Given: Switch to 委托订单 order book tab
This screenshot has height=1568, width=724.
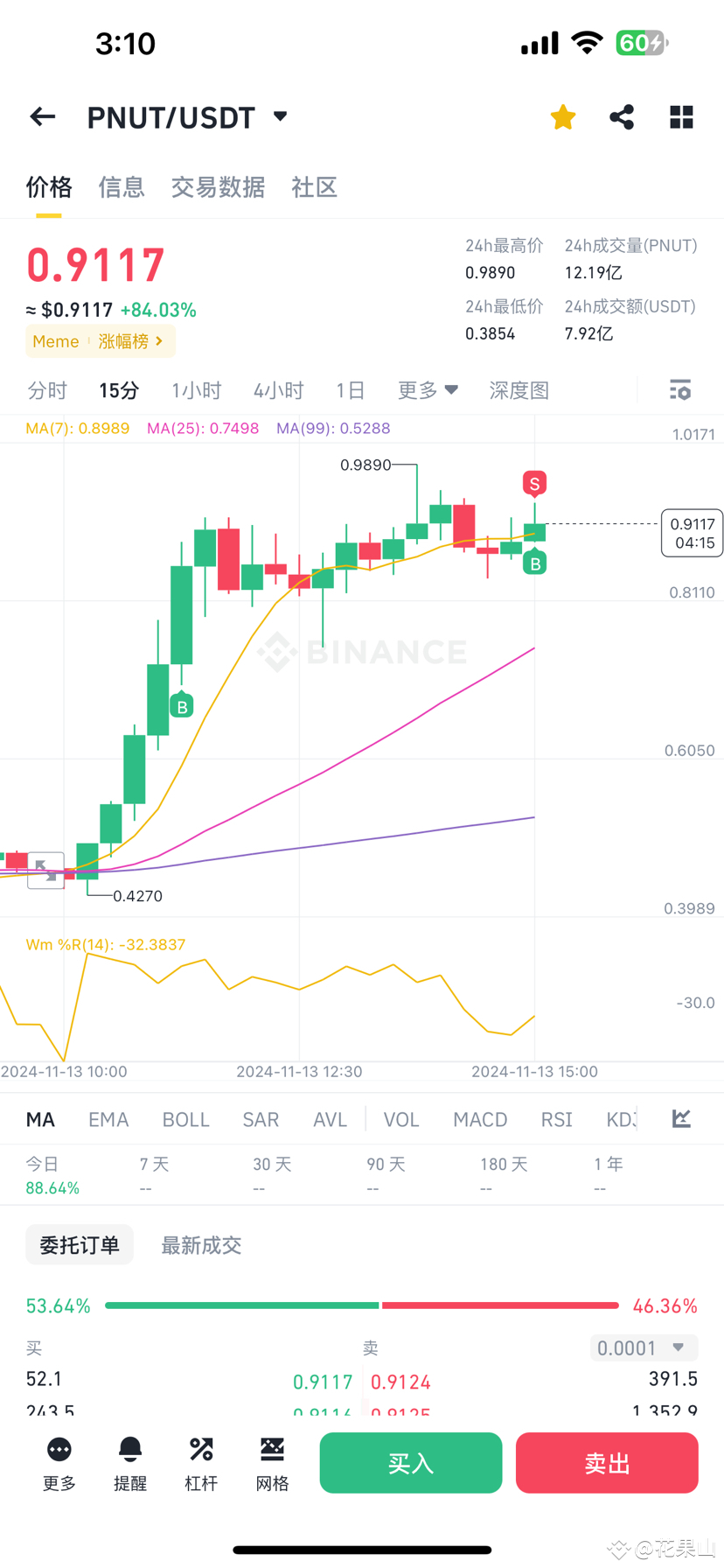Looking at the screenshot, I should (80, 1244).
